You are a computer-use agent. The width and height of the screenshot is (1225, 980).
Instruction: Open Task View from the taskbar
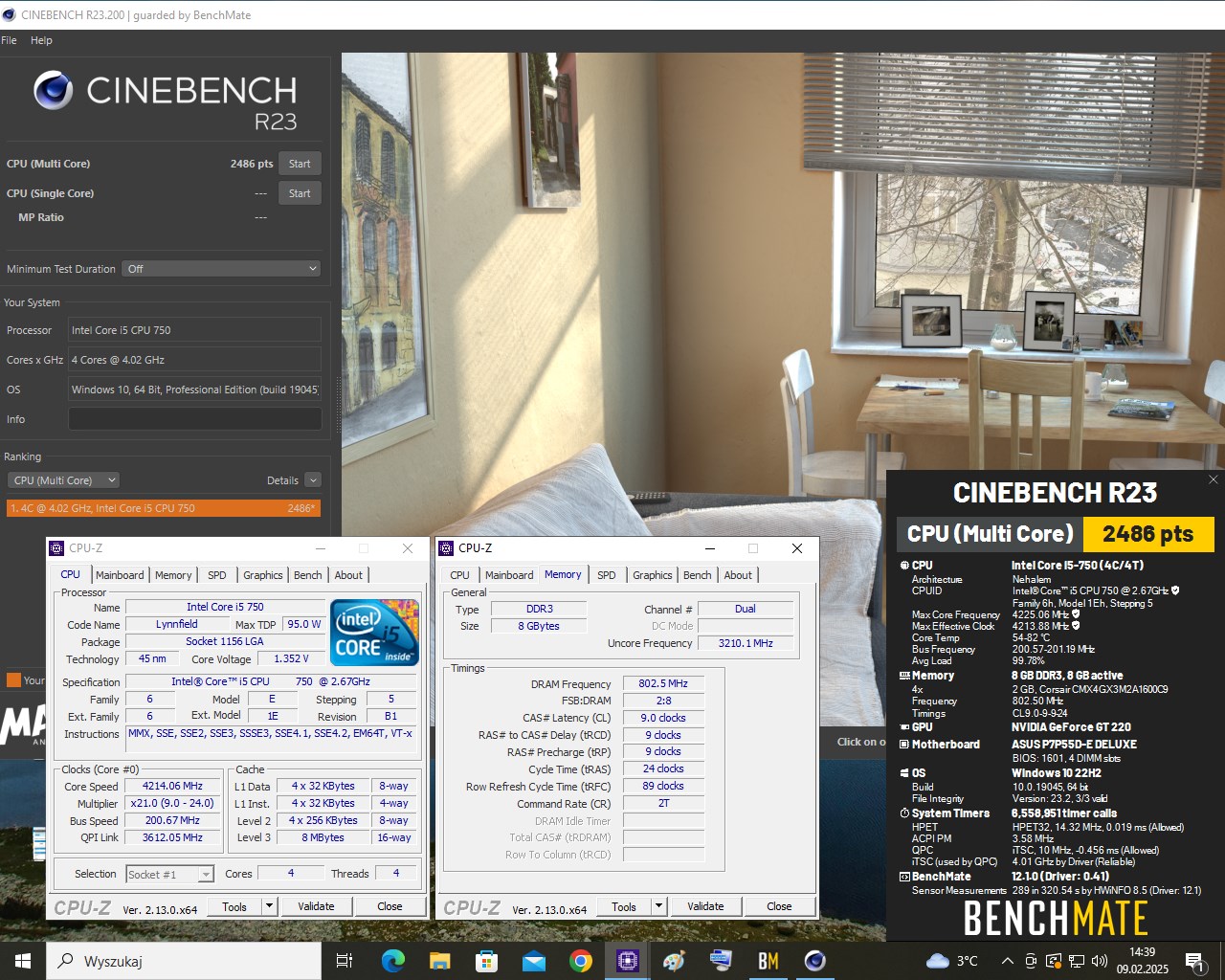345,961
